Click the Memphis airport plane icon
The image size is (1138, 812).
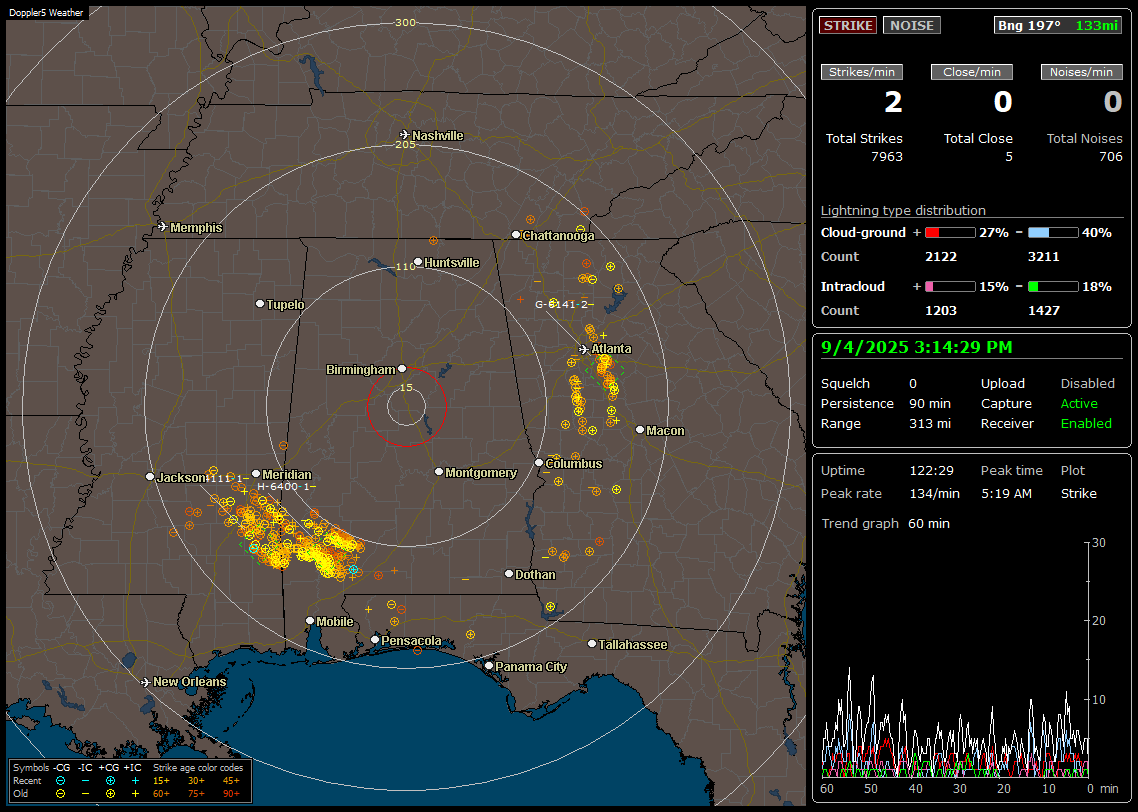tap(163, 227)
